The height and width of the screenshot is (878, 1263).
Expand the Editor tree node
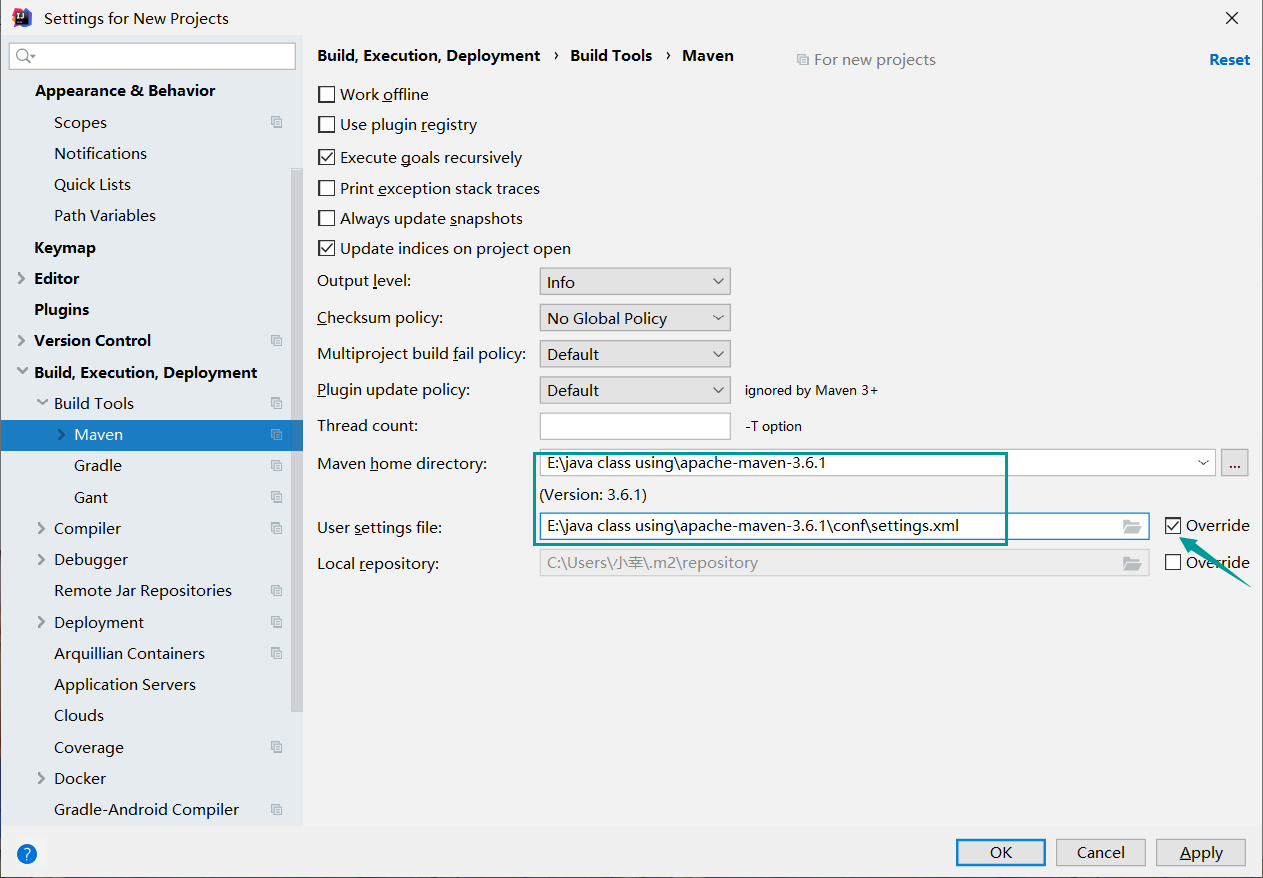[x=22, y=279]
